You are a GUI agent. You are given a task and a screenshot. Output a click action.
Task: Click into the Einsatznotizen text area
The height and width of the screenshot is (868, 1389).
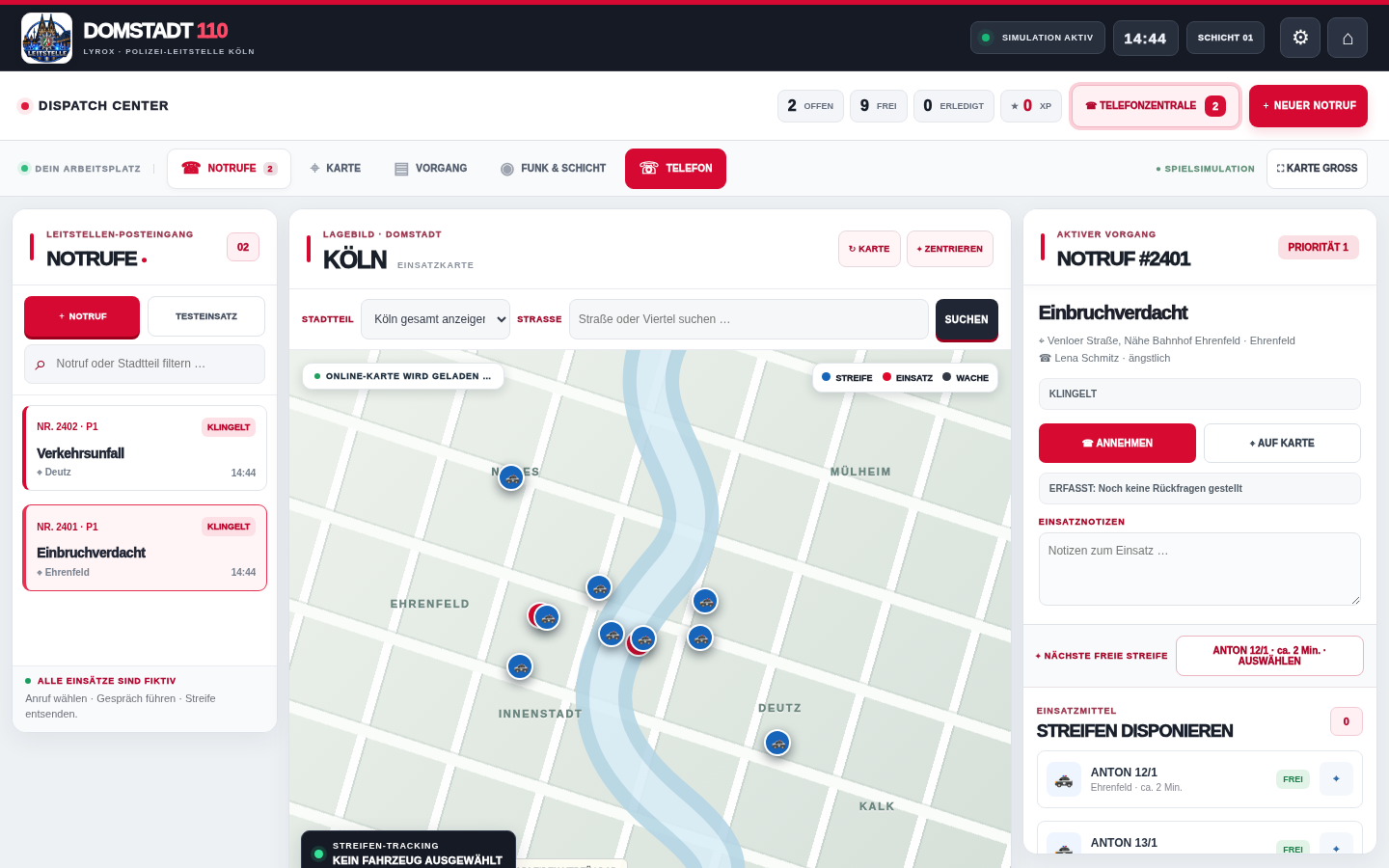tap(1200, 569)
